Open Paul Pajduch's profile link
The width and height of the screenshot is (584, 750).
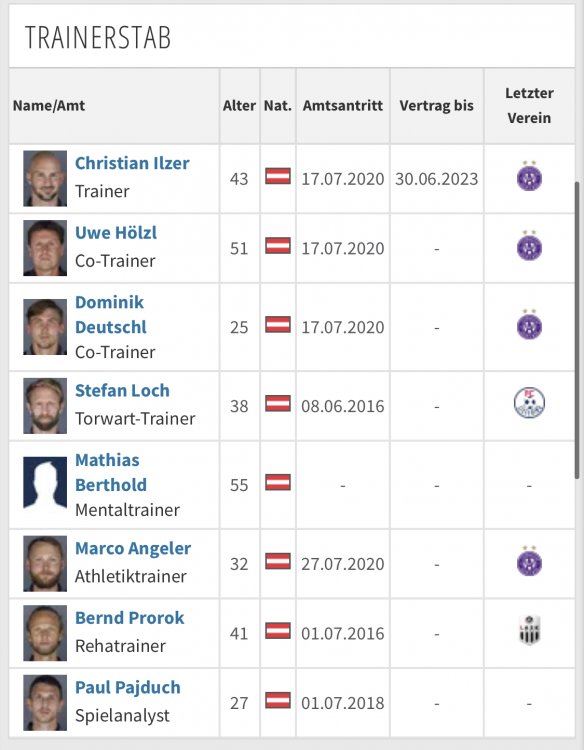tap(128, 688)
